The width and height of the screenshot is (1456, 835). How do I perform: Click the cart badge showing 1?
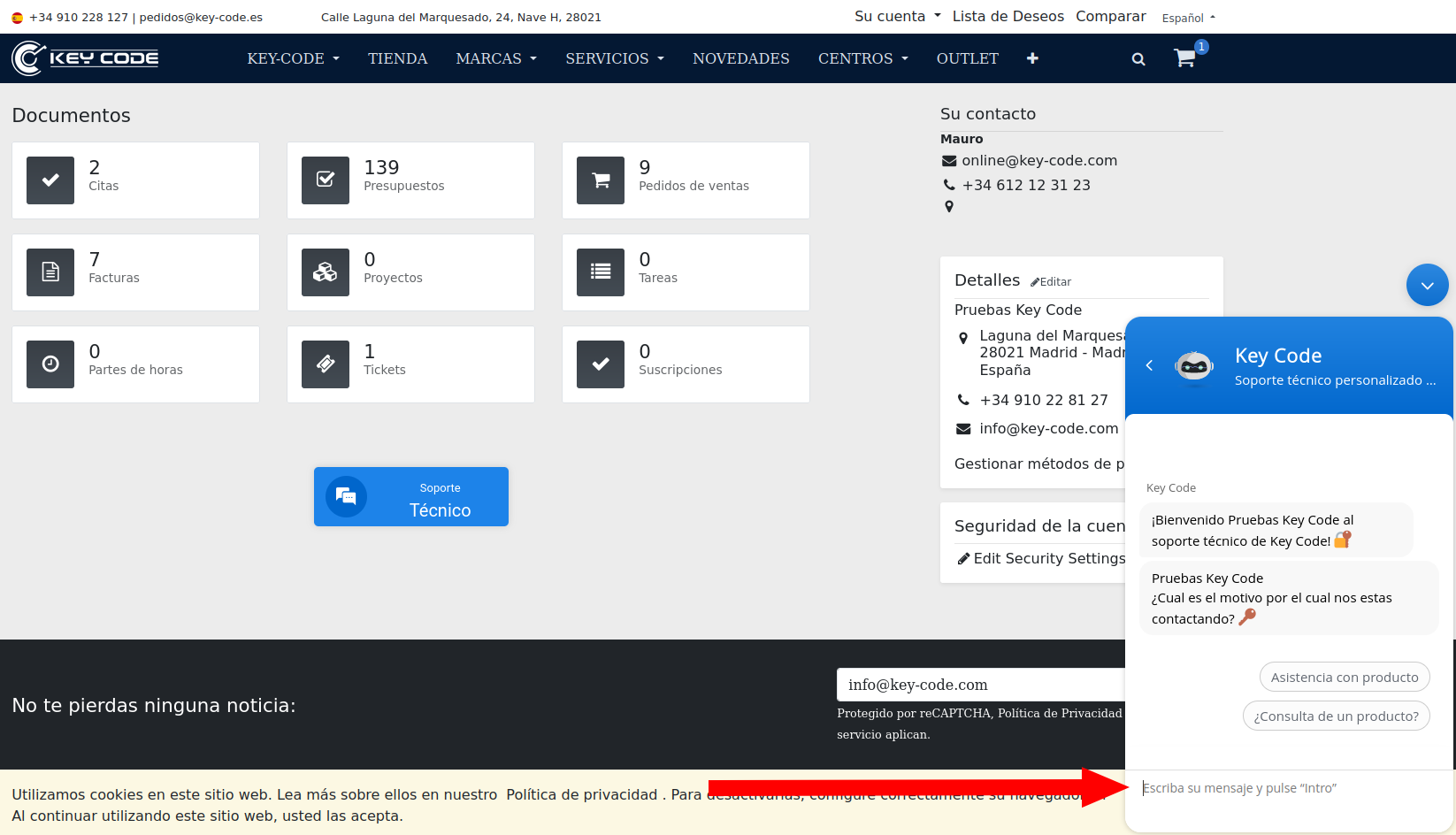coord(1201,47)
